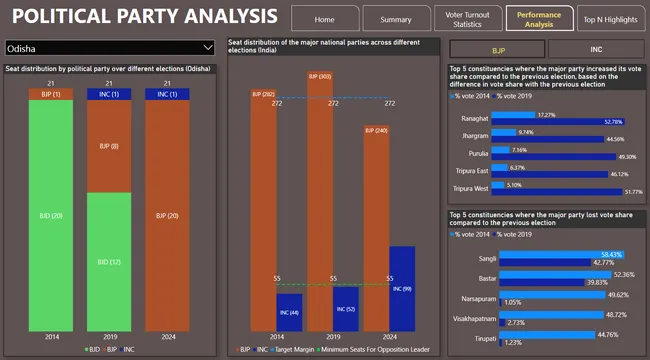Click the 2019 axis label in India chart
The width and height of the screenshot is (650, 360).
pos(333,337)
